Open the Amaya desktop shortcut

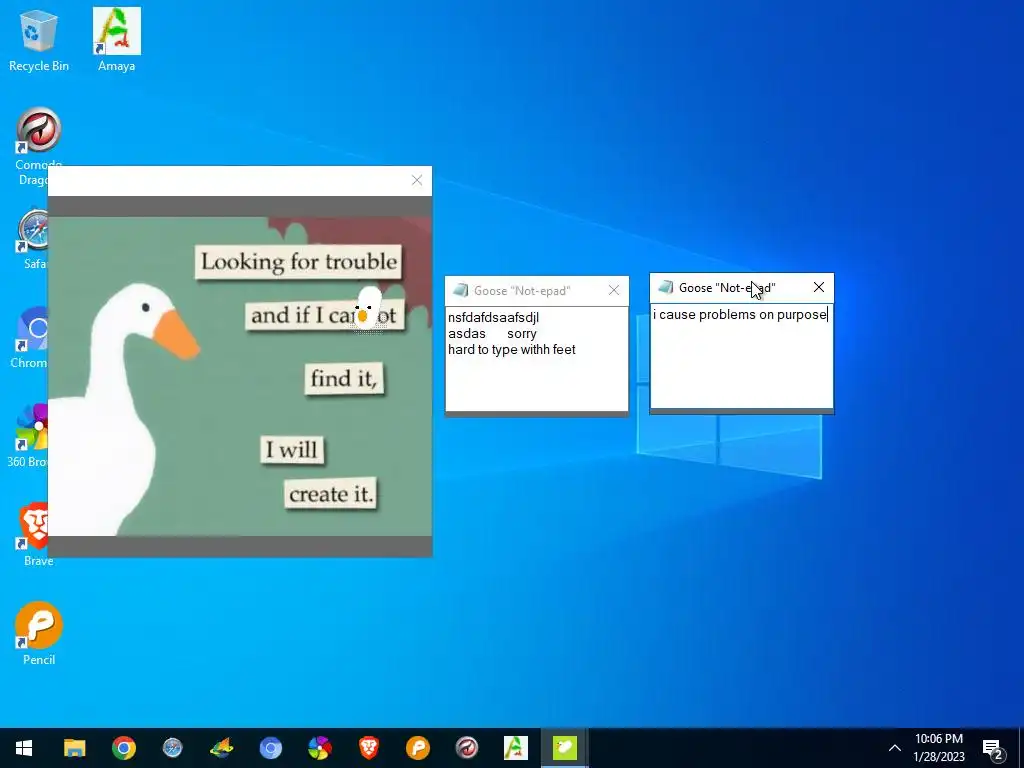point(116,39)
